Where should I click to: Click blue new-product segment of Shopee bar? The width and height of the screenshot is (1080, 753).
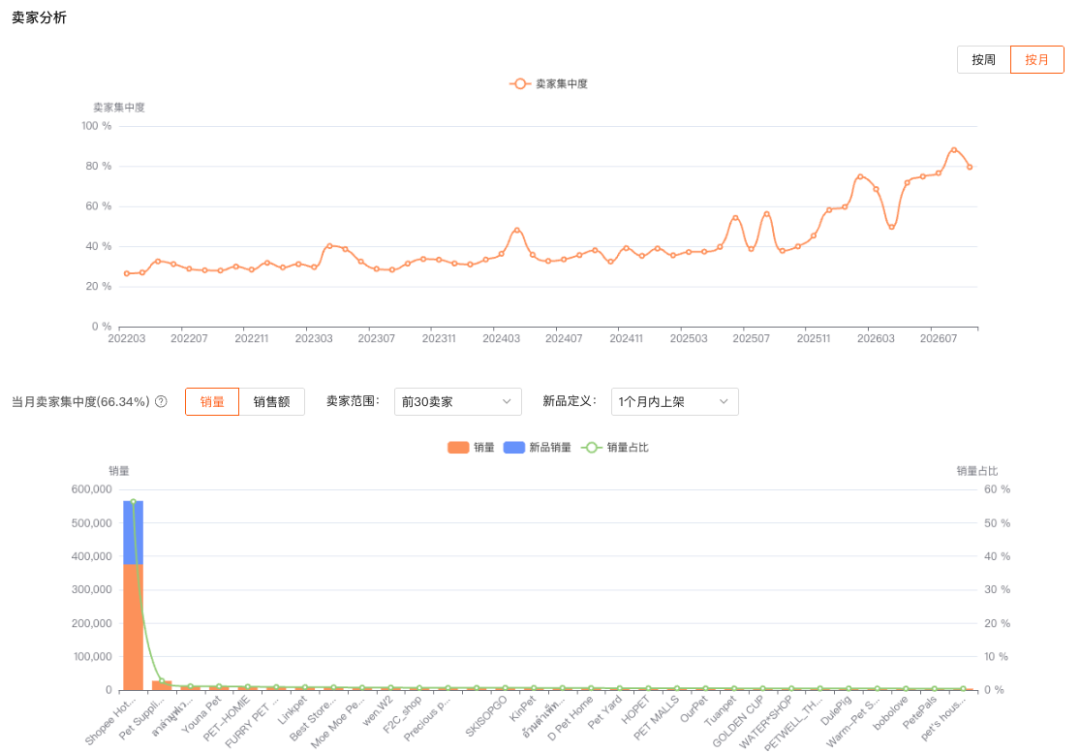(x=133, y=533)
